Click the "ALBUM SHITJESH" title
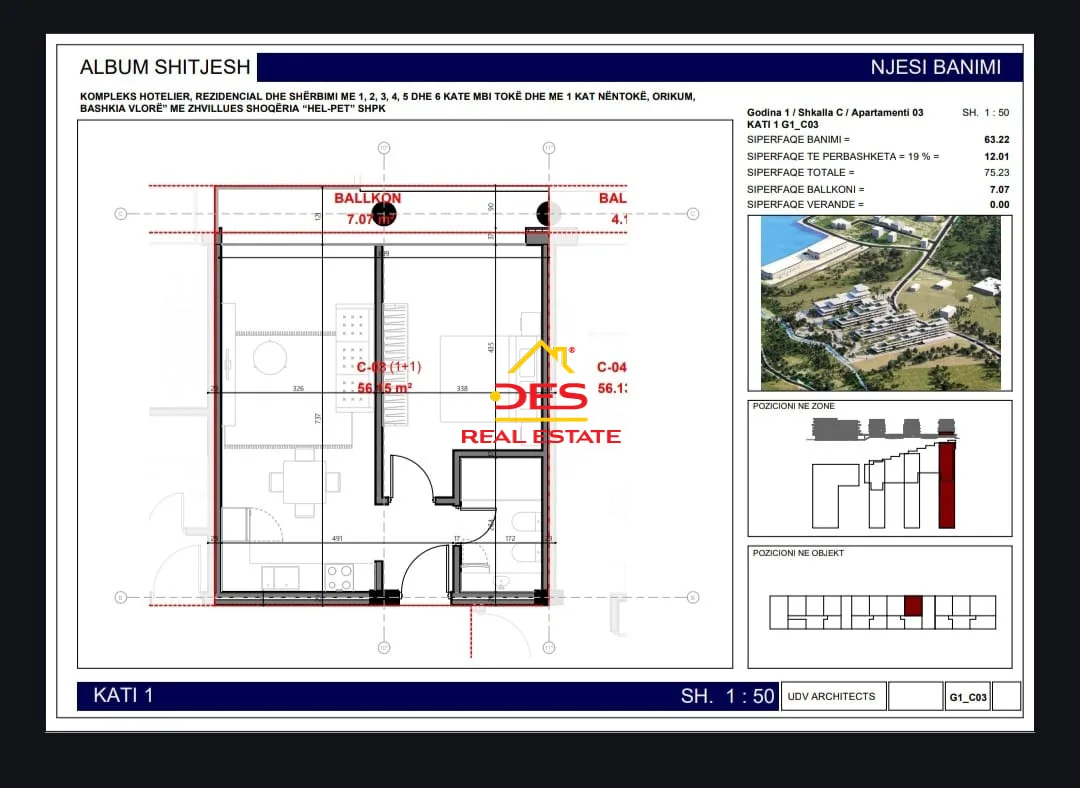Image resolution: width=1080 pixels, height=788 pixels. tap(165, 67)
